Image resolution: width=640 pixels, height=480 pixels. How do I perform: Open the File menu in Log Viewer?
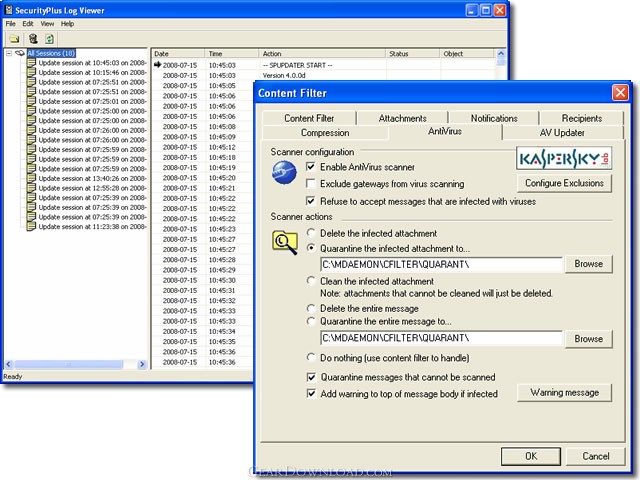coord(11,24)
